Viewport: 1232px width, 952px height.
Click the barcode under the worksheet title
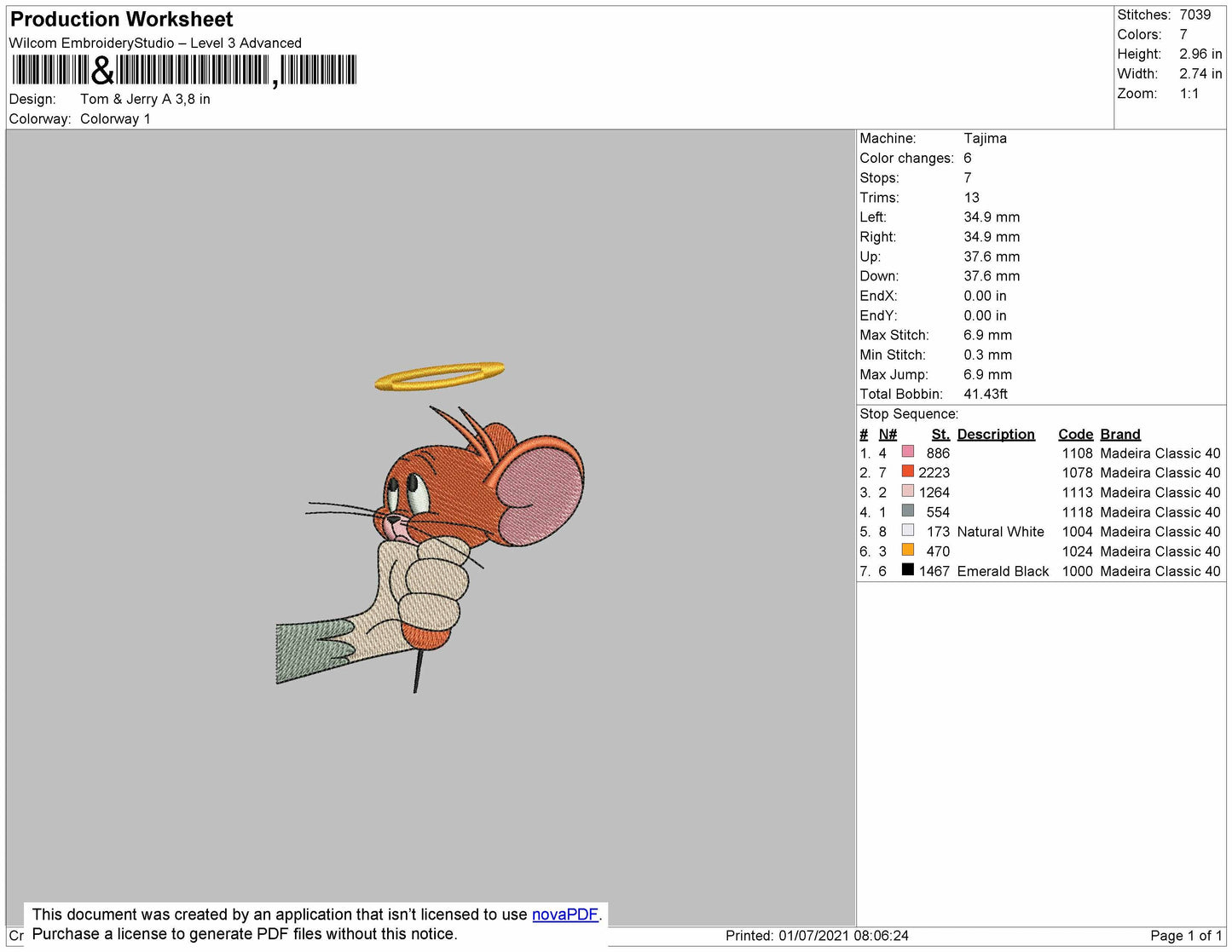point(184,71)
